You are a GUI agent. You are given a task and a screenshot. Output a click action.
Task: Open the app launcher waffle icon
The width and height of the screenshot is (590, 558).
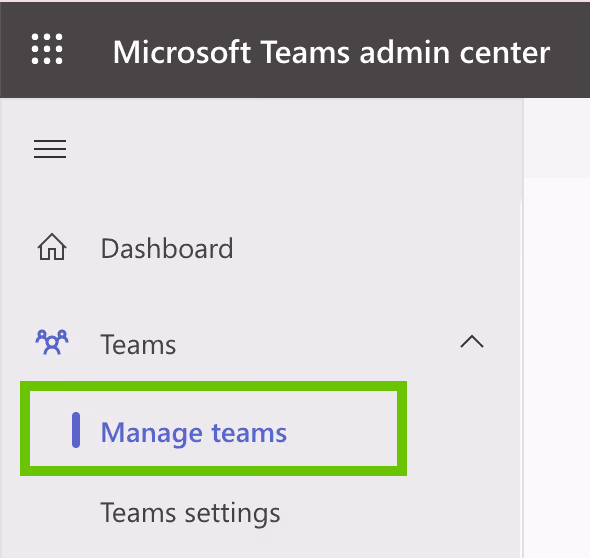[47, 49]
